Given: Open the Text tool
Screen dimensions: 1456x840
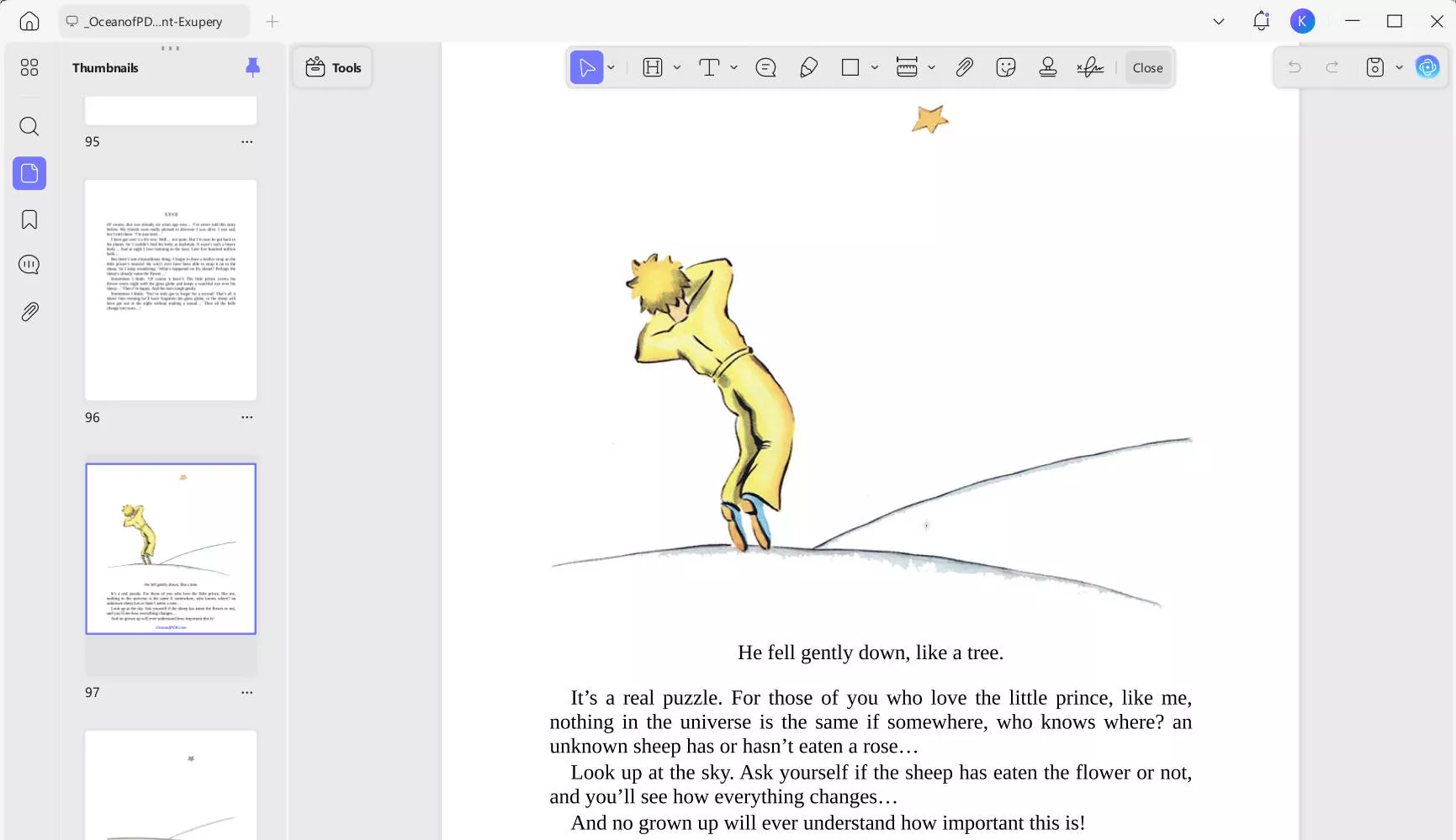Looking at the screenshot, I should tap(711, 67).
